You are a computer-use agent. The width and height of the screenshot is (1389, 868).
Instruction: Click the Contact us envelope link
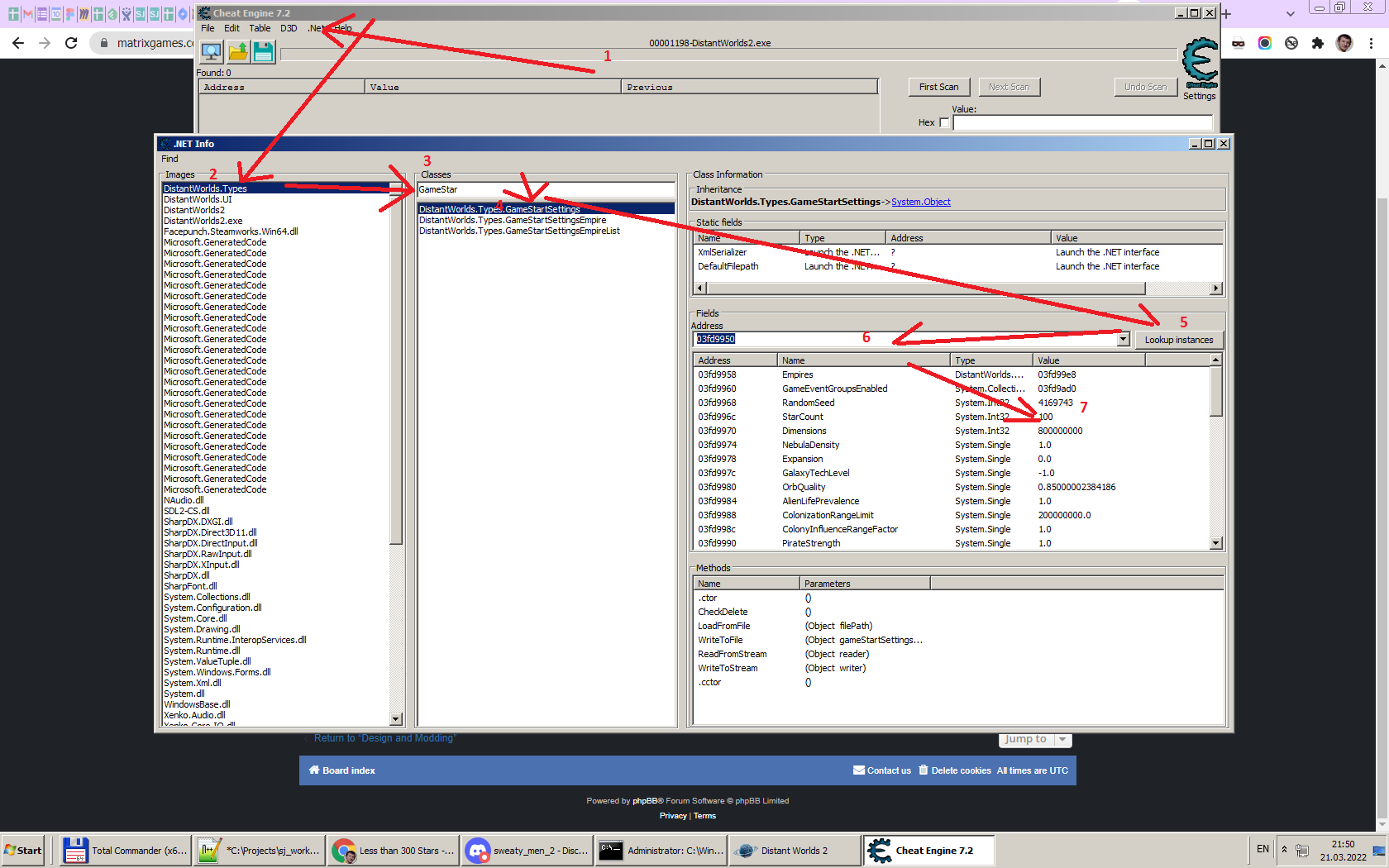[x=882, y=770]
